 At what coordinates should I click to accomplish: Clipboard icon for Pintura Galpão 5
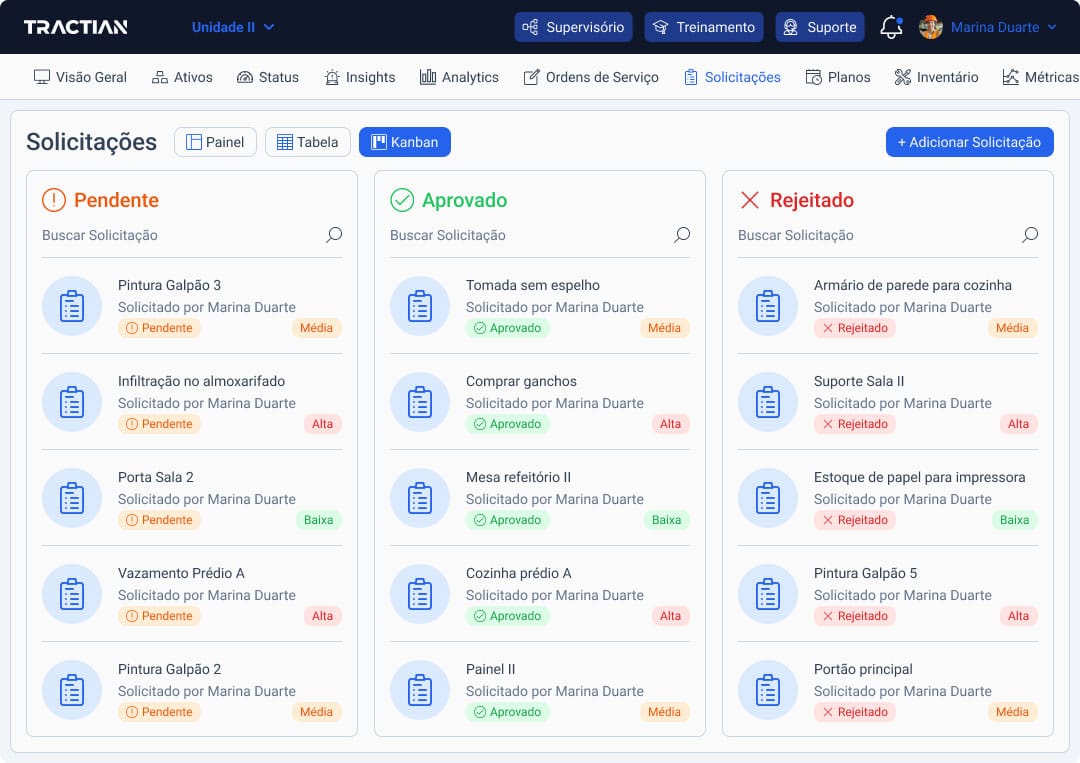(768, 594)
